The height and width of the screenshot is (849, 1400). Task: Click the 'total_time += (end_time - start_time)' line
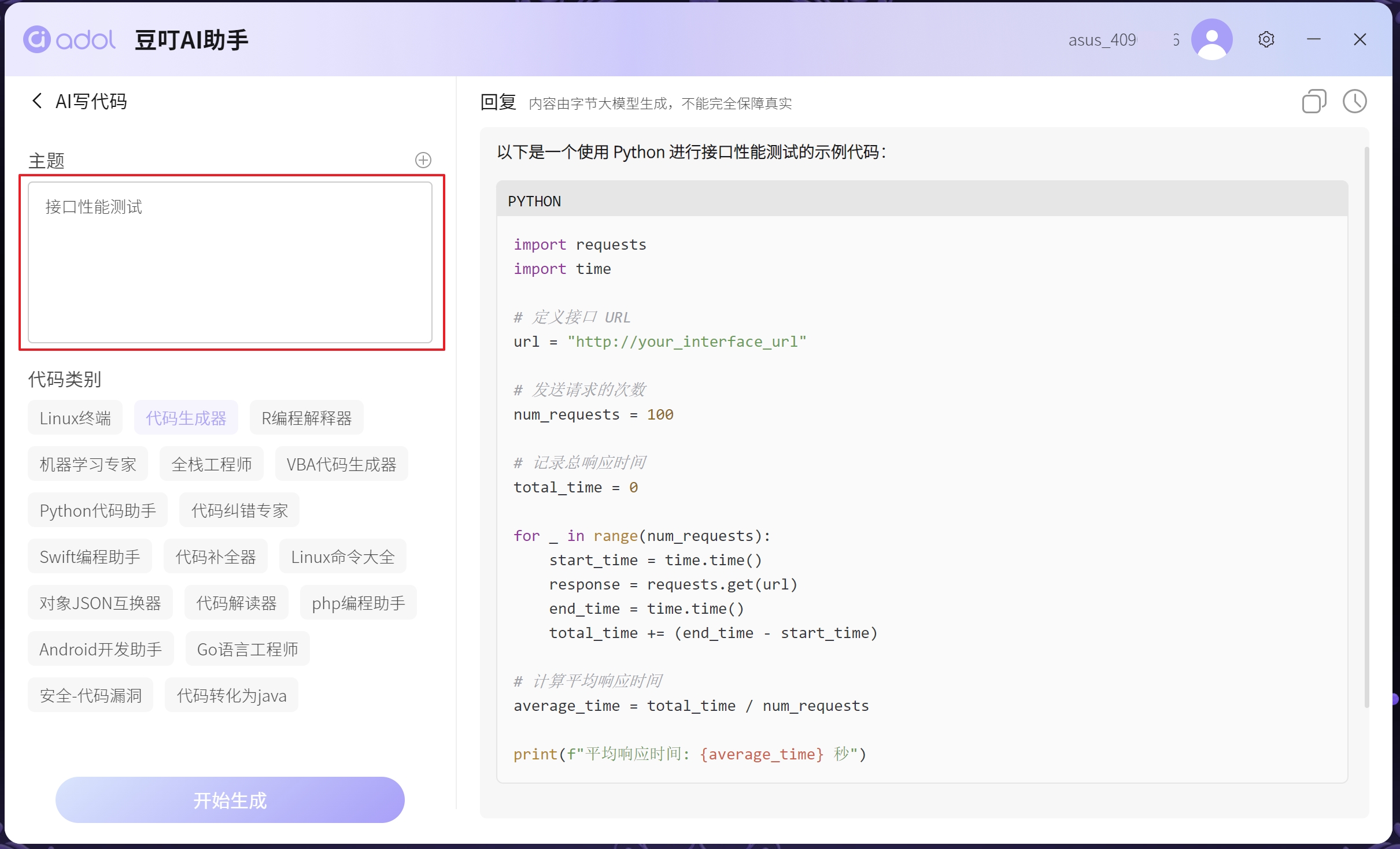(713, 633)
